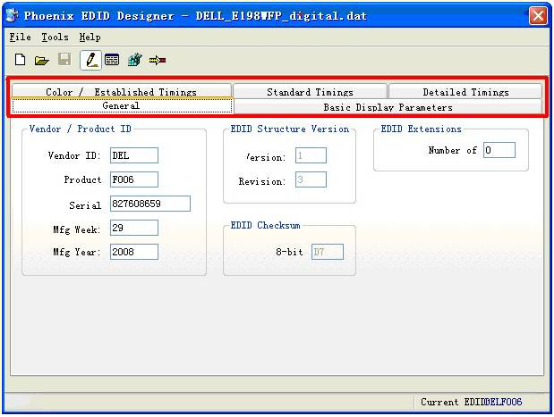
Task: Switch to Color / Established Timings tab
Action: click(122, 92)
